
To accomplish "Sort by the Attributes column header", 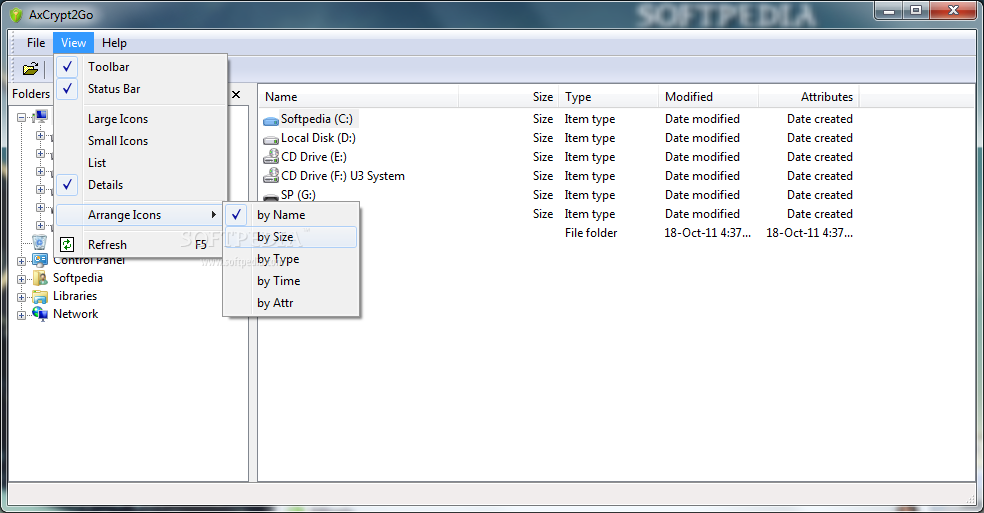I will [809, 97].
